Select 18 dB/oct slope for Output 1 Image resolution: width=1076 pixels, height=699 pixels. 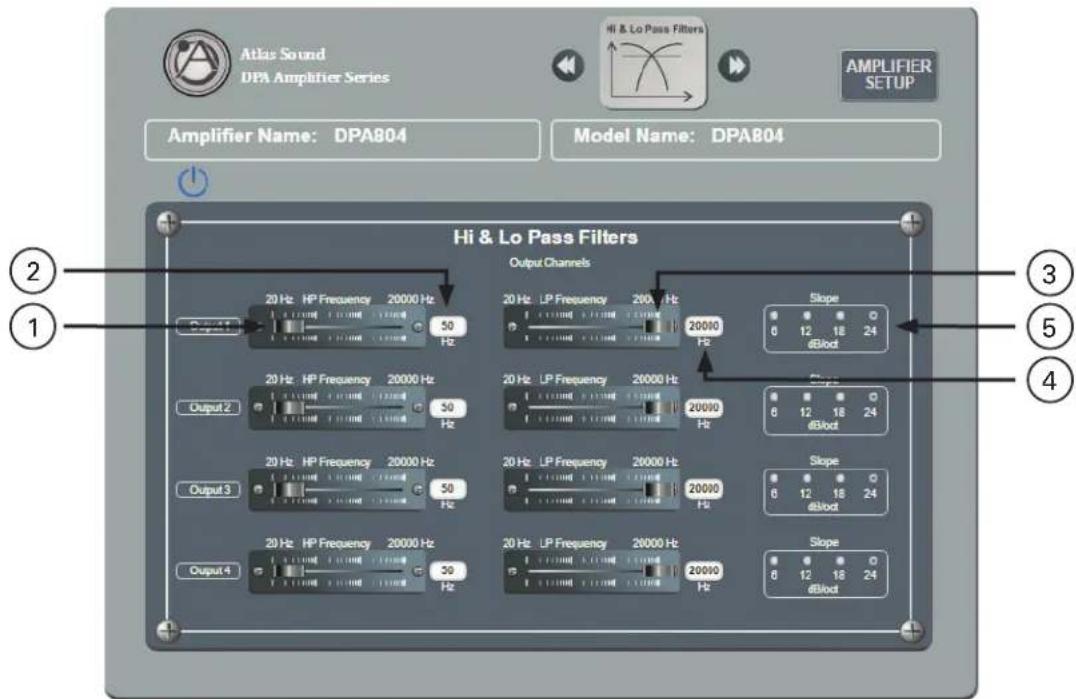click(840, 316)
